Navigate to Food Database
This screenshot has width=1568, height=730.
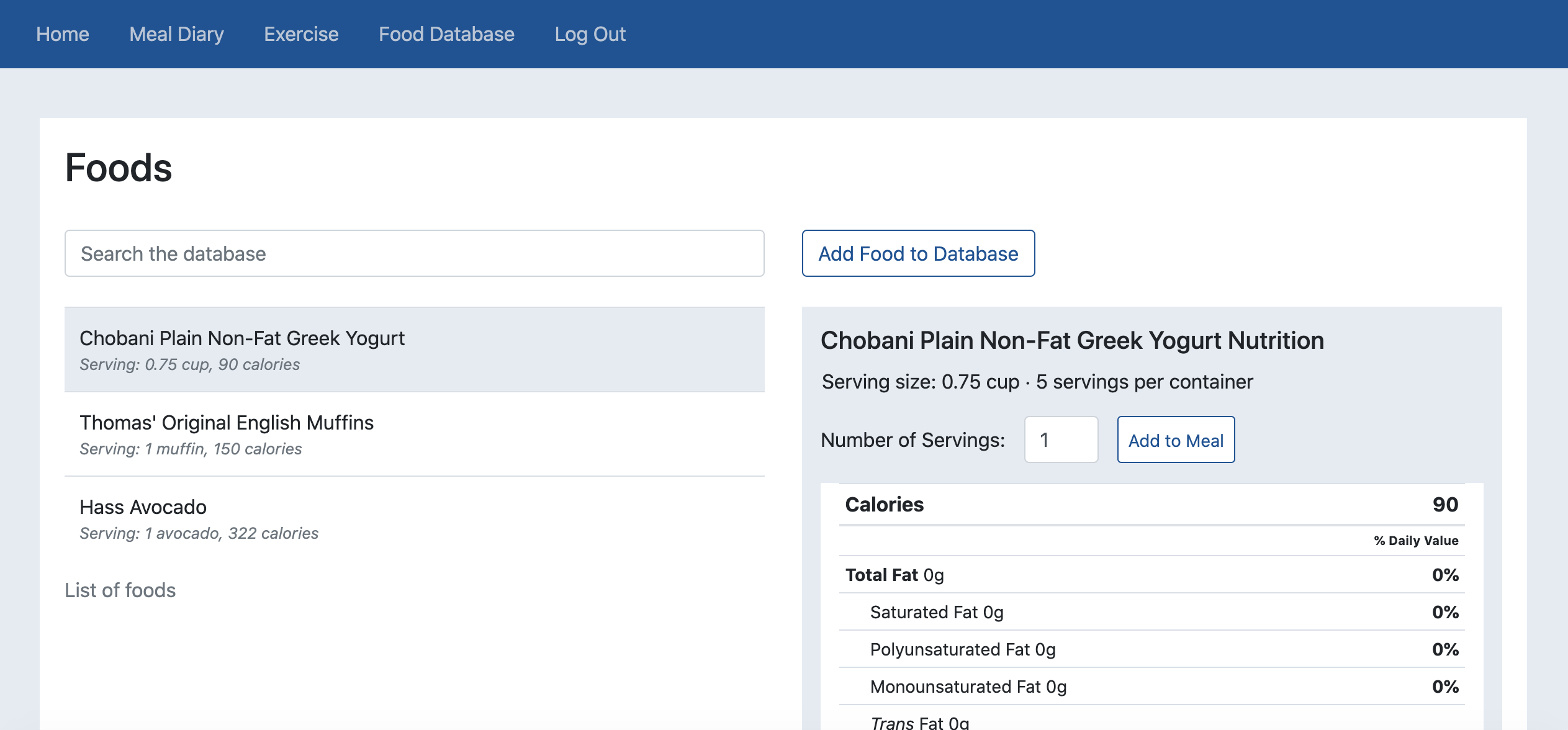pyautogui.click(x=446, y=34)
